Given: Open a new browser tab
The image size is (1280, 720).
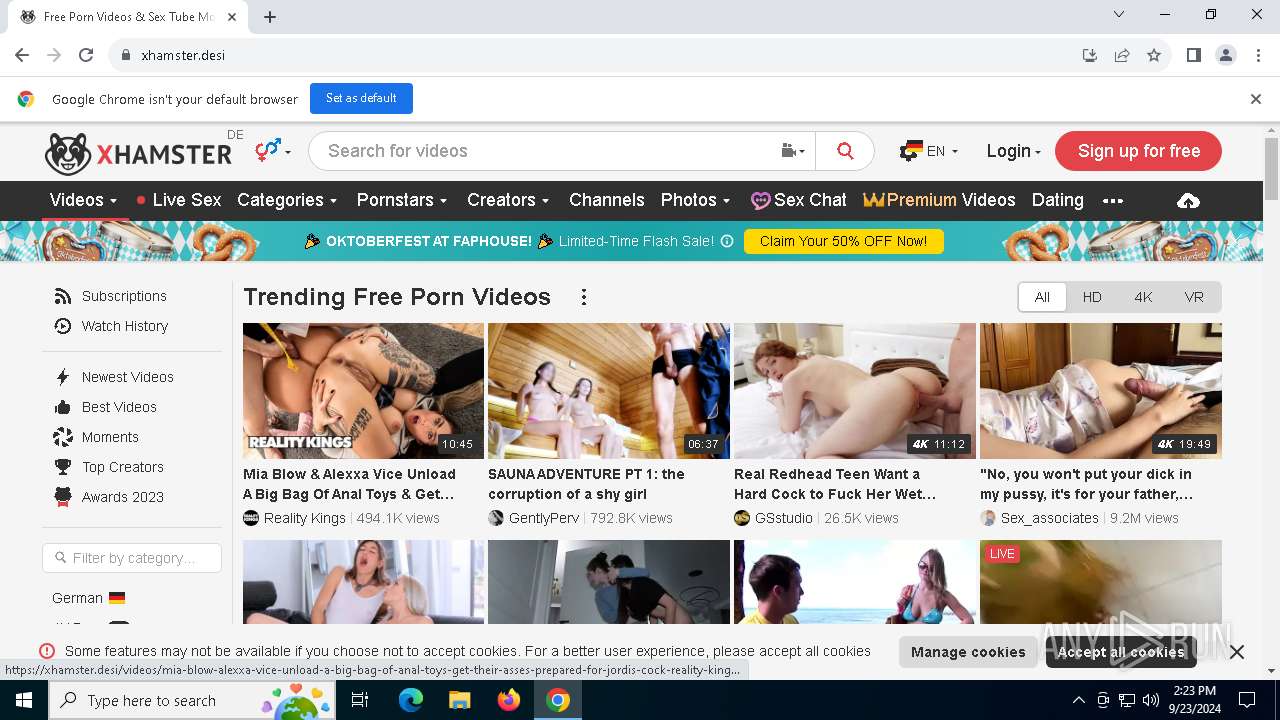Looking at the screenshot, I should click(x=270, y=17).
